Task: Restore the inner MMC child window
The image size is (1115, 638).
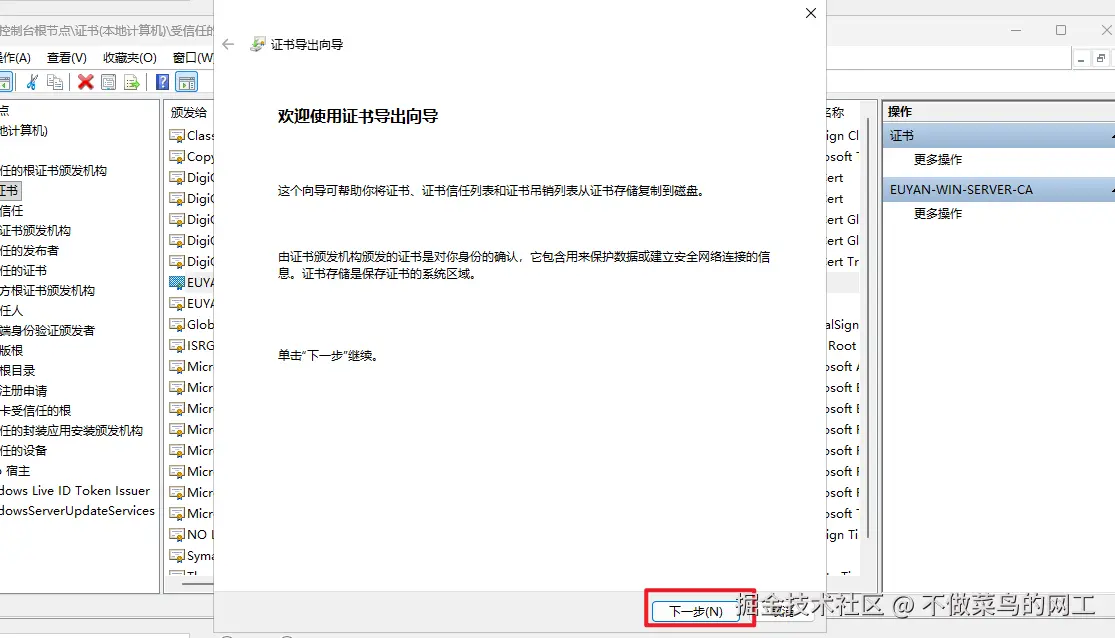Action: 1101,59
